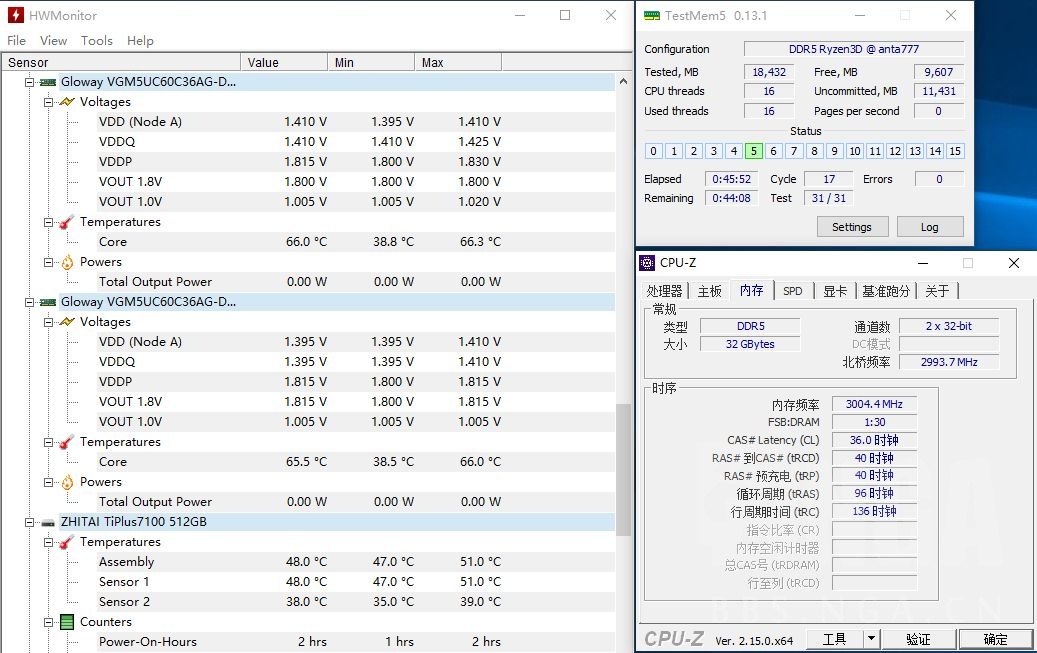Collapse the Voltages group of the first Gloway module
The width and height of the screenshot is (1037, 653).
47,101
